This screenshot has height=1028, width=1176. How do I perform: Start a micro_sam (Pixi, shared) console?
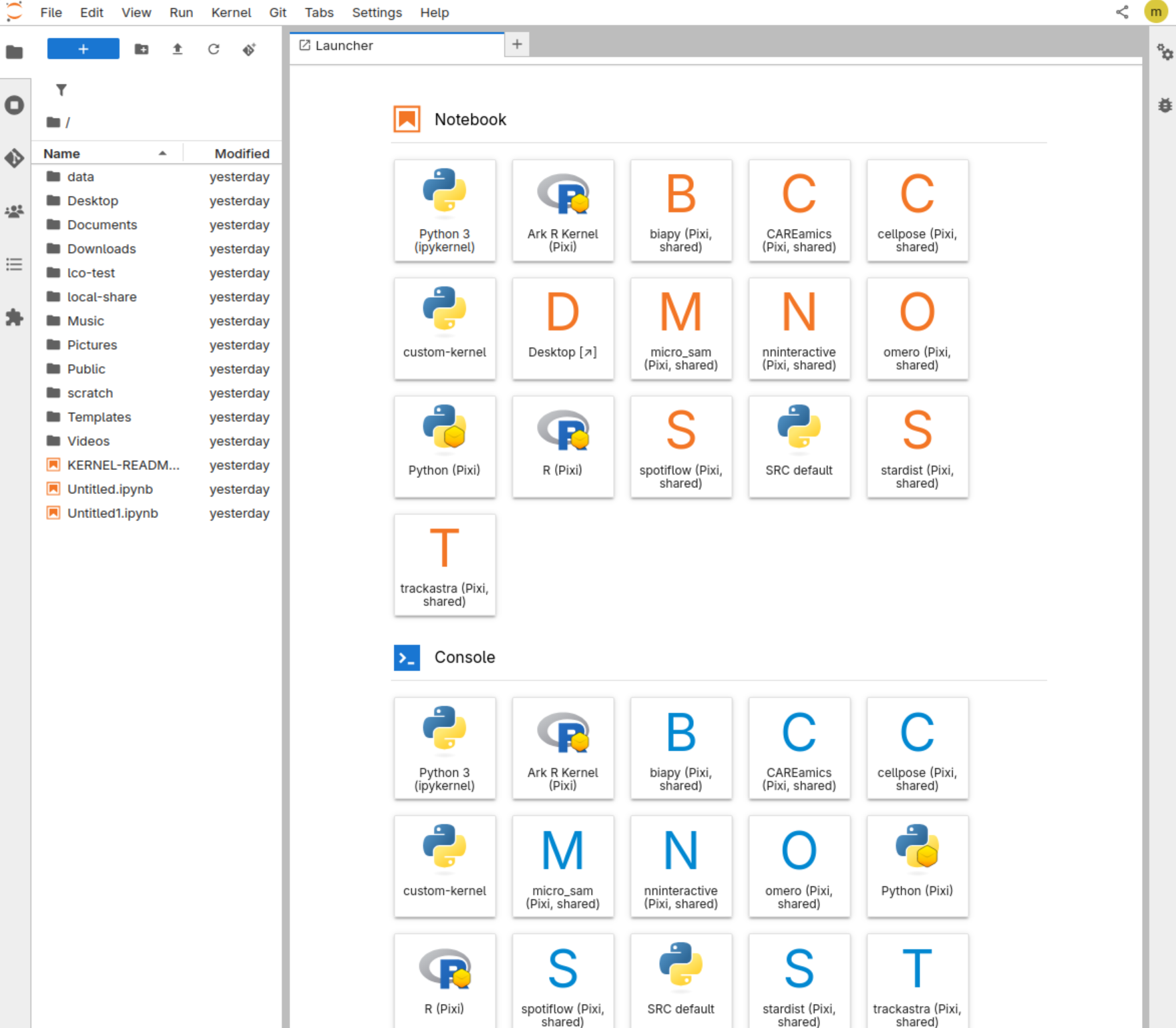click(563, 867)
